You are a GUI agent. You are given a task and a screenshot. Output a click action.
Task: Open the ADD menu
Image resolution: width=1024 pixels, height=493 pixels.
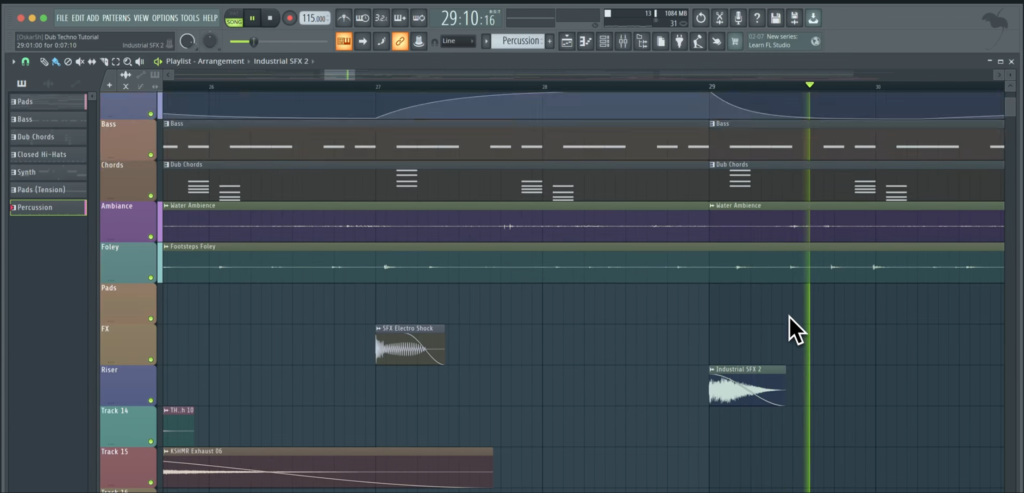93,18
